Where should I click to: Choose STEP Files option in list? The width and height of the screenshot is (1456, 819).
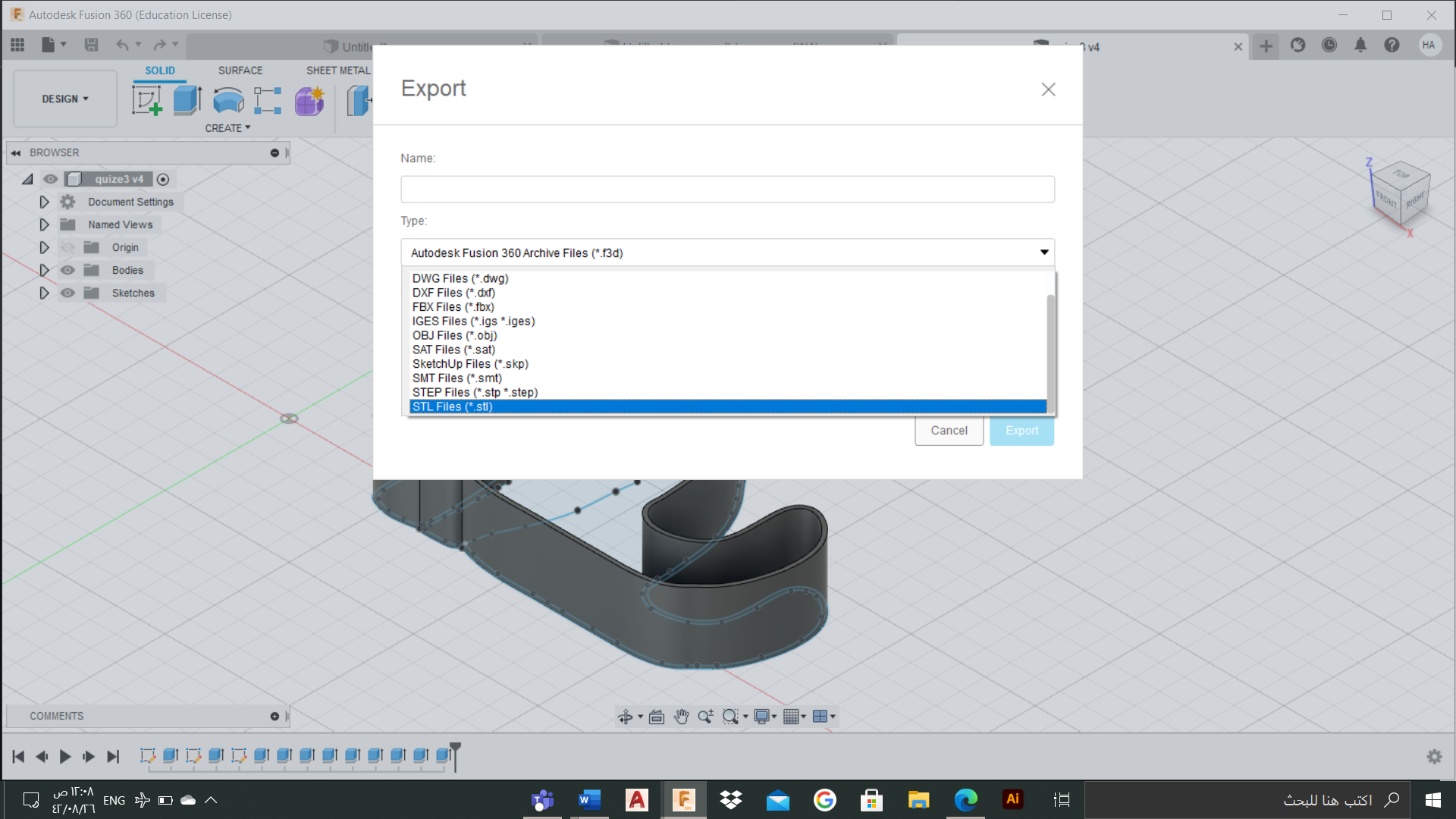(x=728, y=393)
